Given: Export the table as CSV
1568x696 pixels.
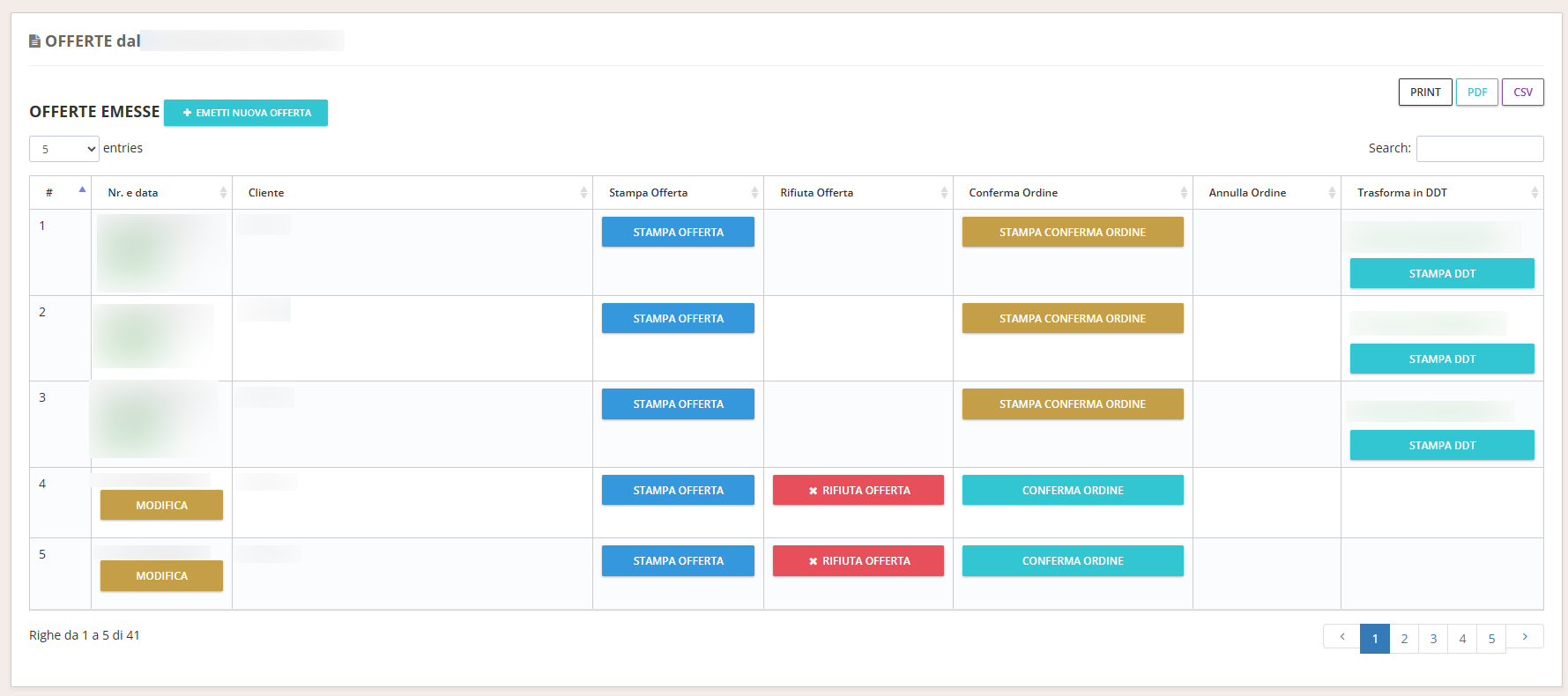Looking at the screenshot, I should (x=1522, y=93).
